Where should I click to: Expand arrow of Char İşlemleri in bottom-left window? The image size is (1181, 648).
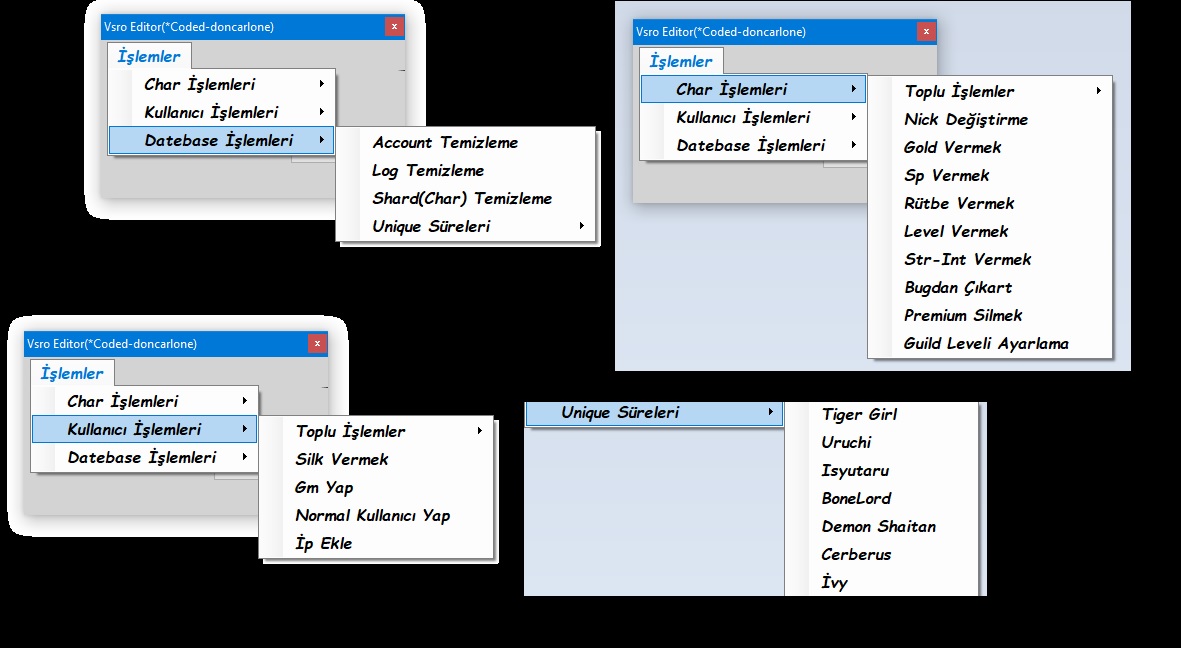click(245, 401)
